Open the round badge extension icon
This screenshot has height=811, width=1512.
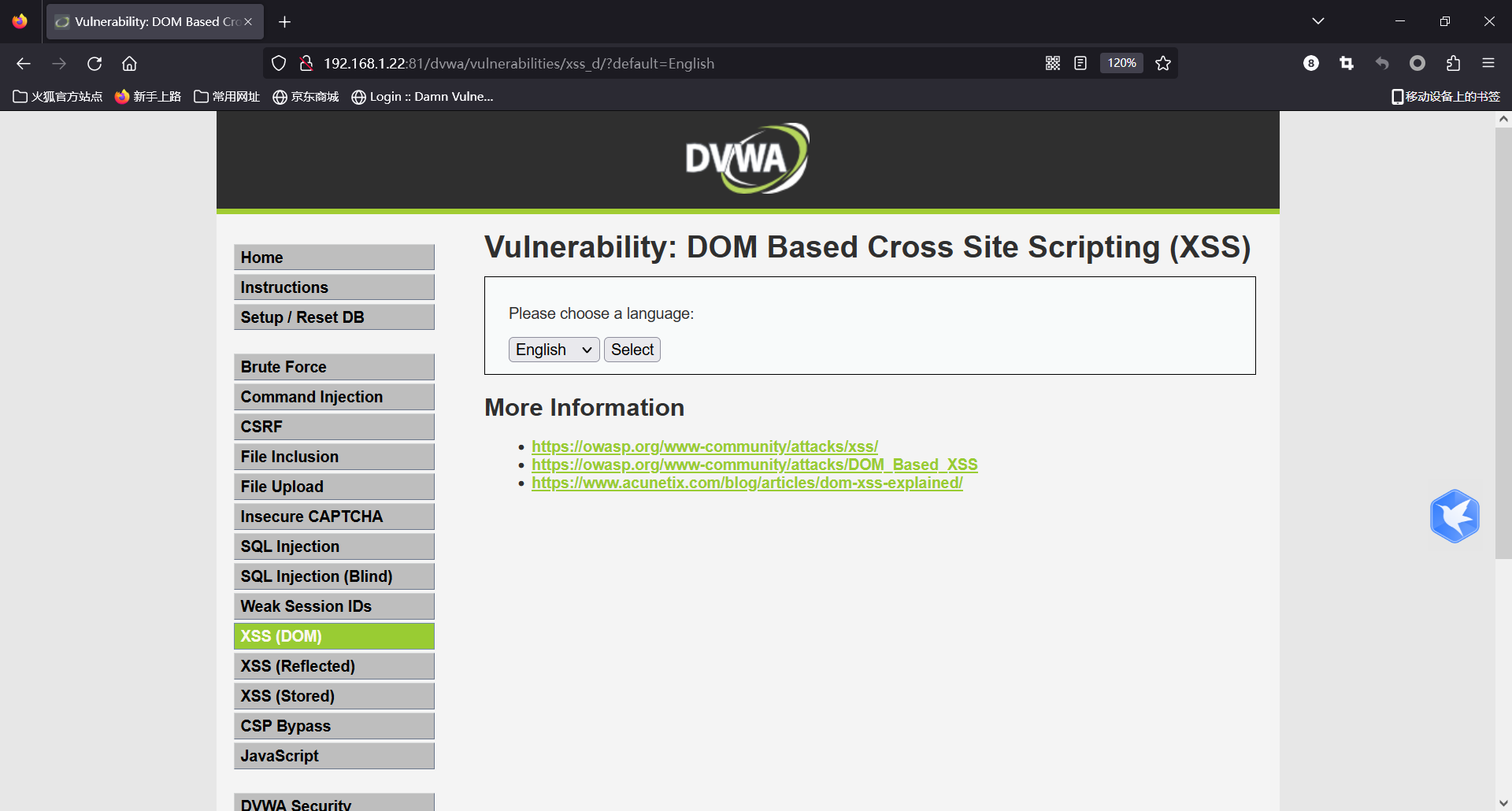pos(1311,64)
